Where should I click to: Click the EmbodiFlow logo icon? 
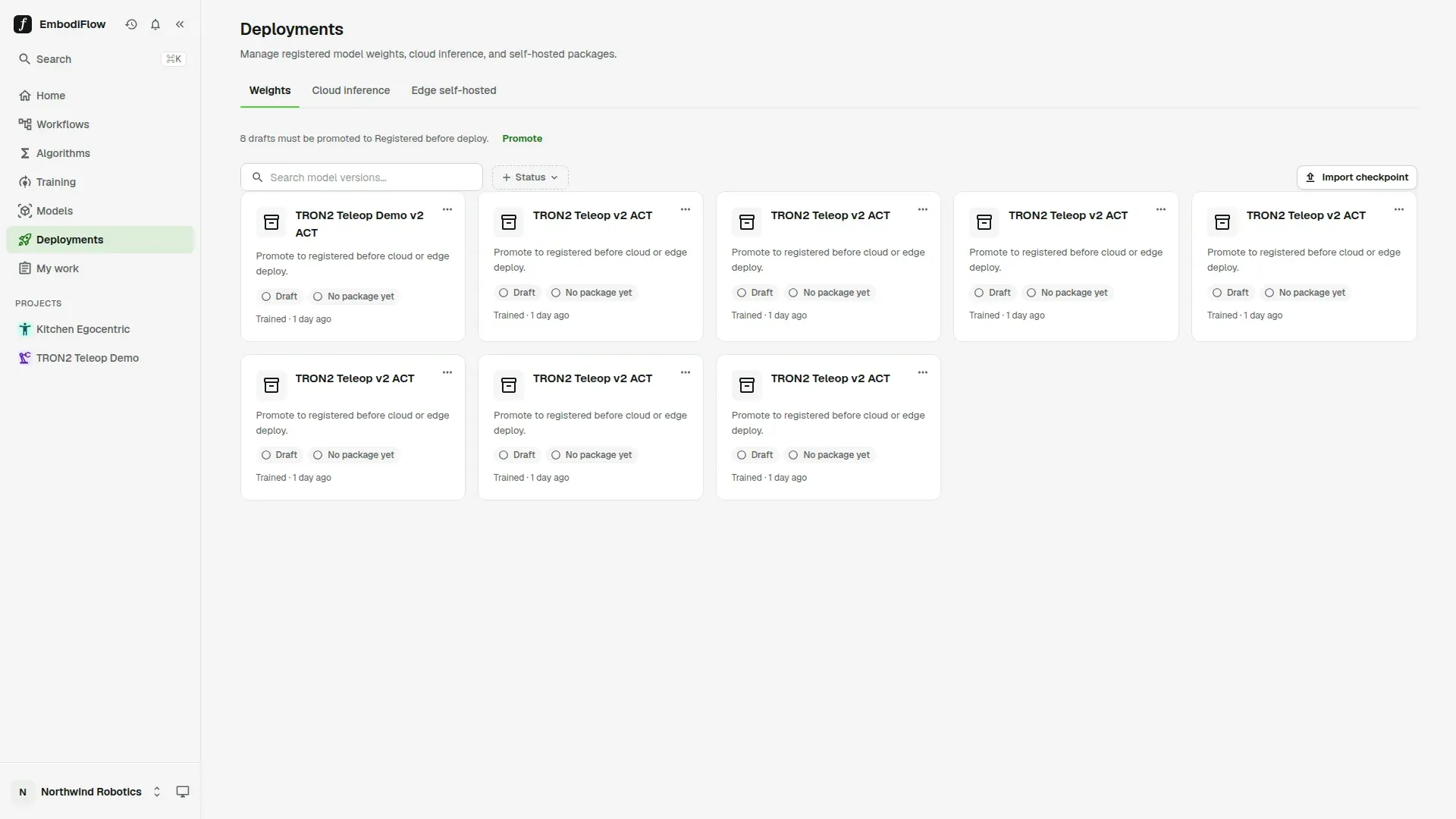23,24
